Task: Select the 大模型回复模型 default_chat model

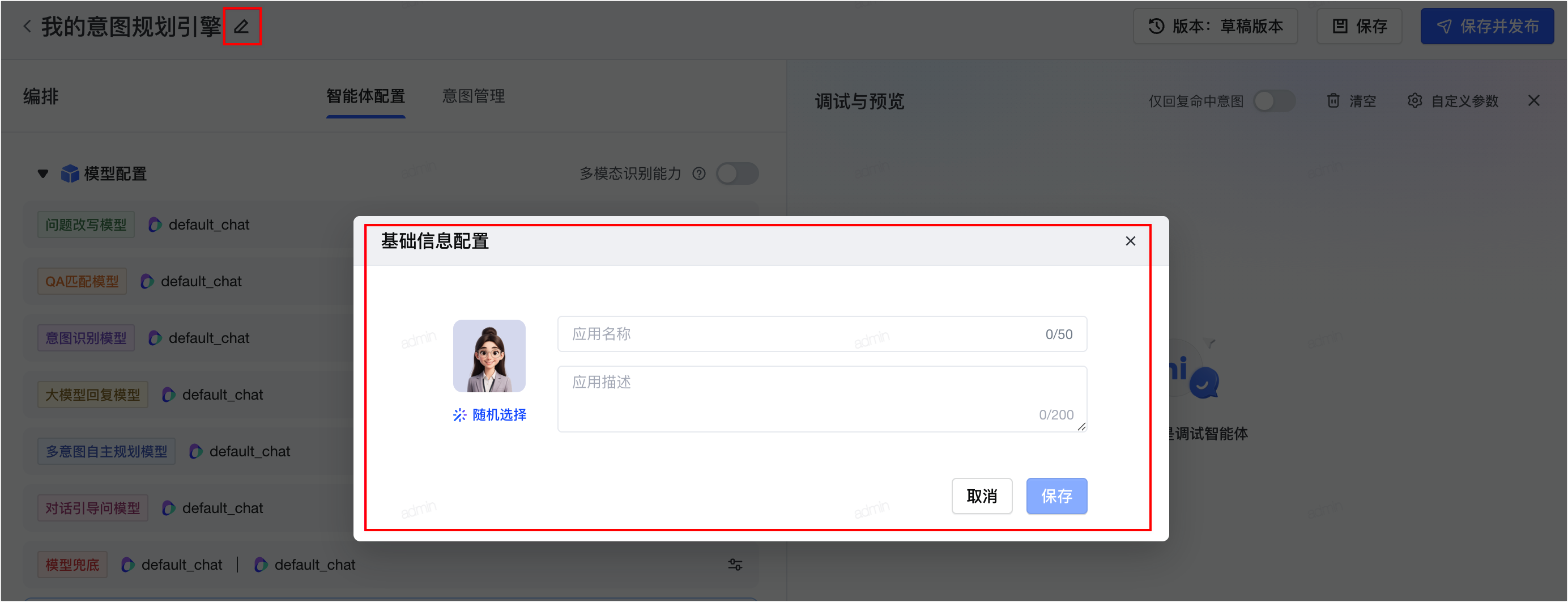Action: (x=222, y=395)
